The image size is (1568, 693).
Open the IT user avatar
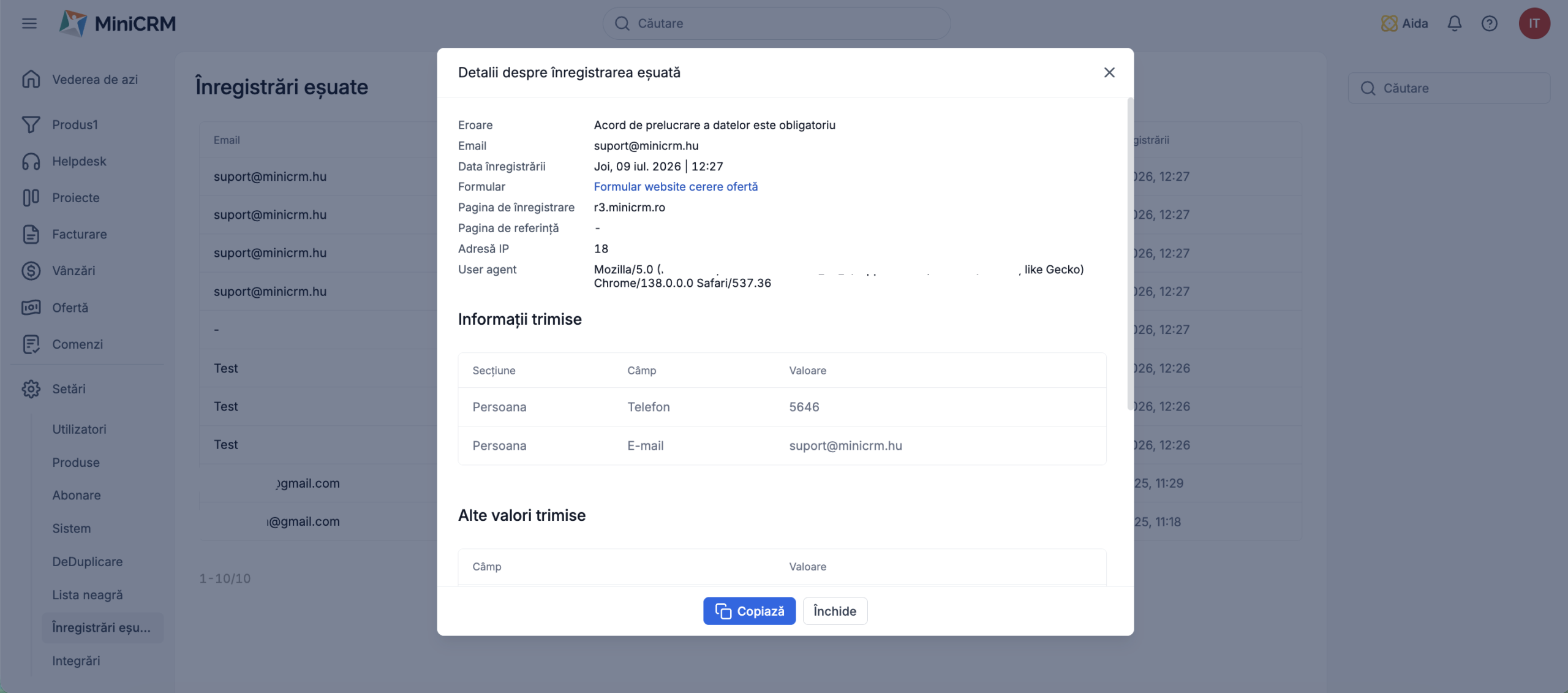pos(1534,23)
